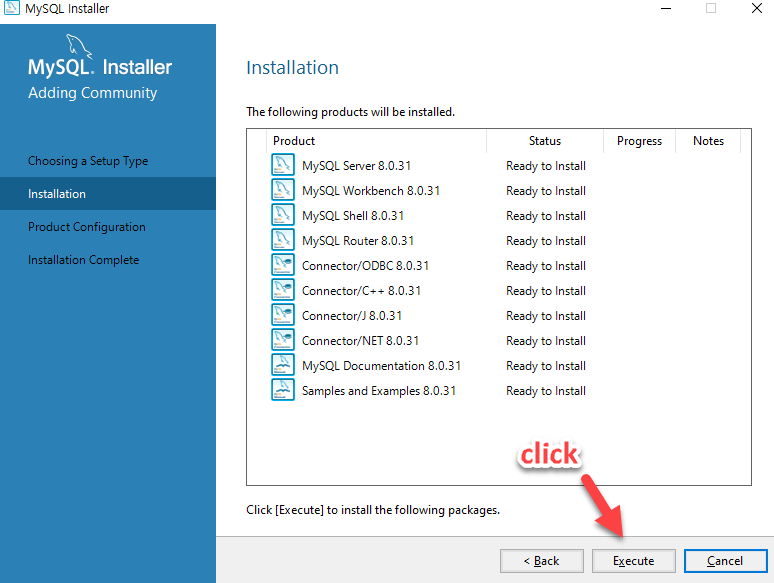
Task: Click the Notes column header
Action: tap(708, 141)
